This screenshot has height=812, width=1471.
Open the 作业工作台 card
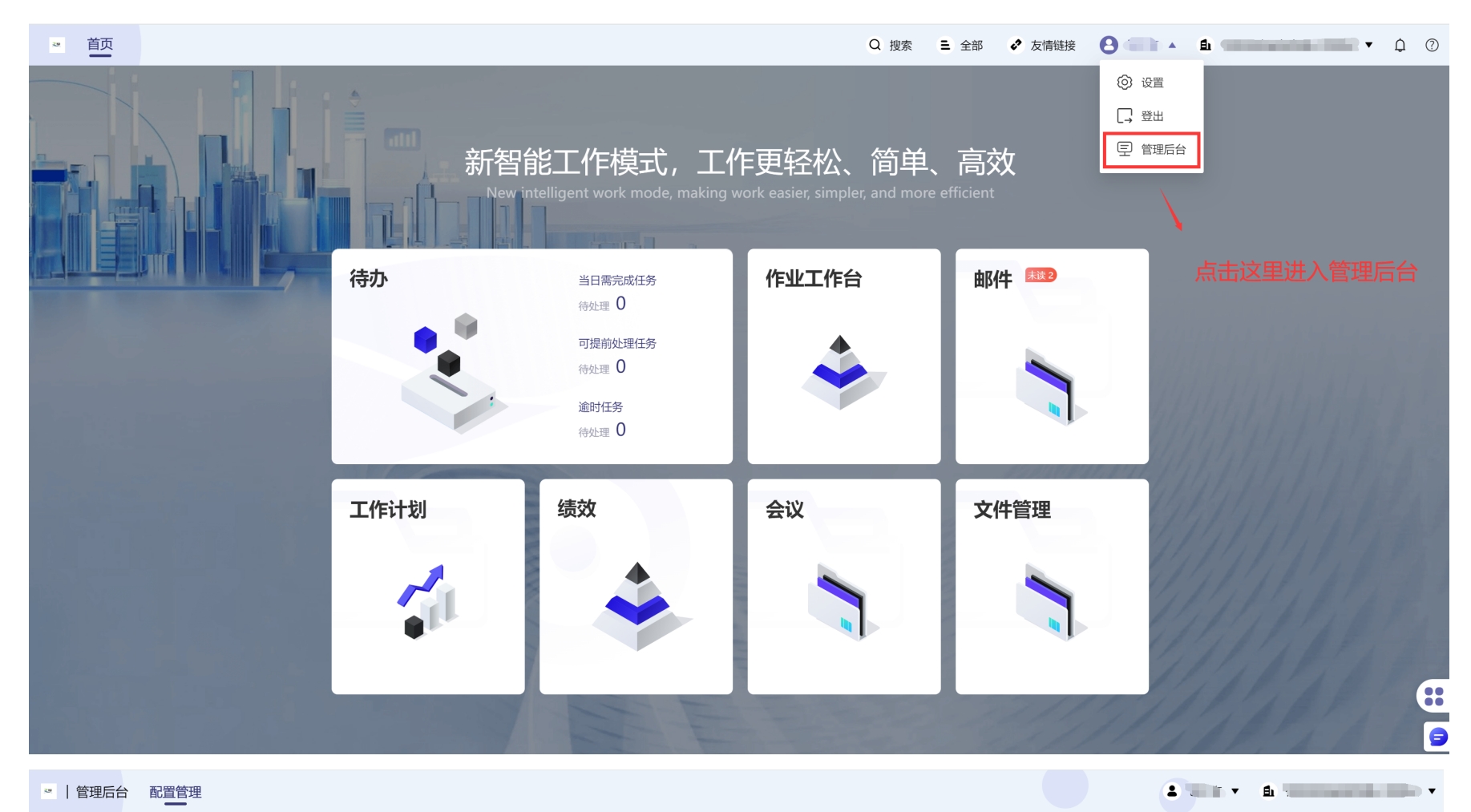844,356
